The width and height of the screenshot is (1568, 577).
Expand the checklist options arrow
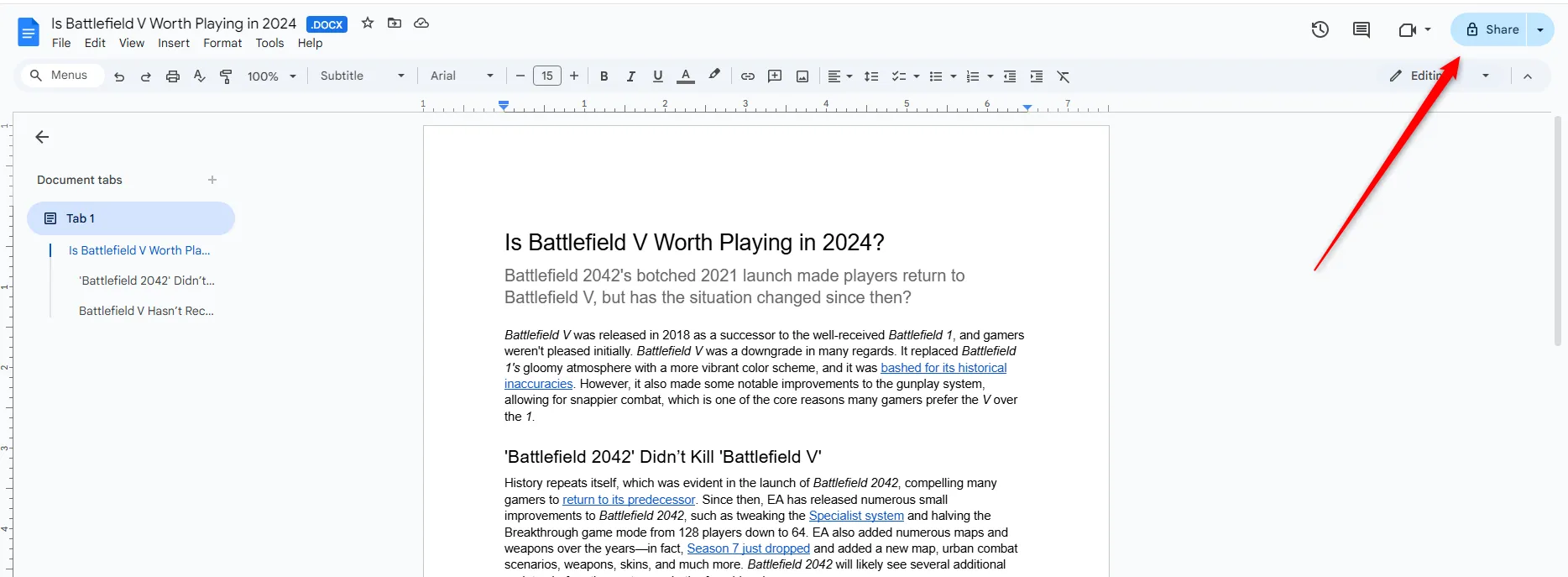coord(917,76)
